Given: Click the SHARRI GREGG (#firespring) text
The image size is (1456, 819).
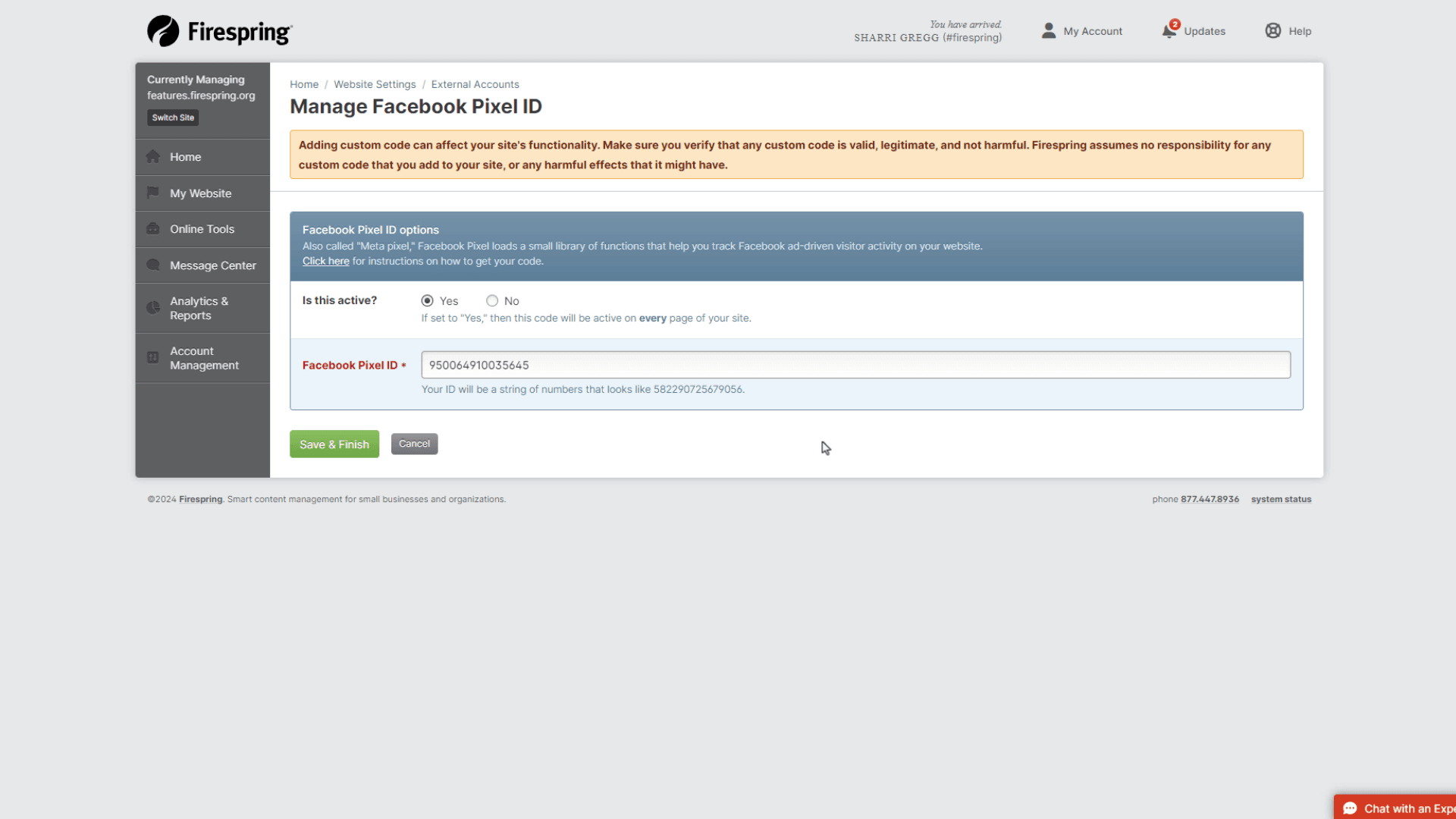Looking at the screenshot, I should 927,38.
